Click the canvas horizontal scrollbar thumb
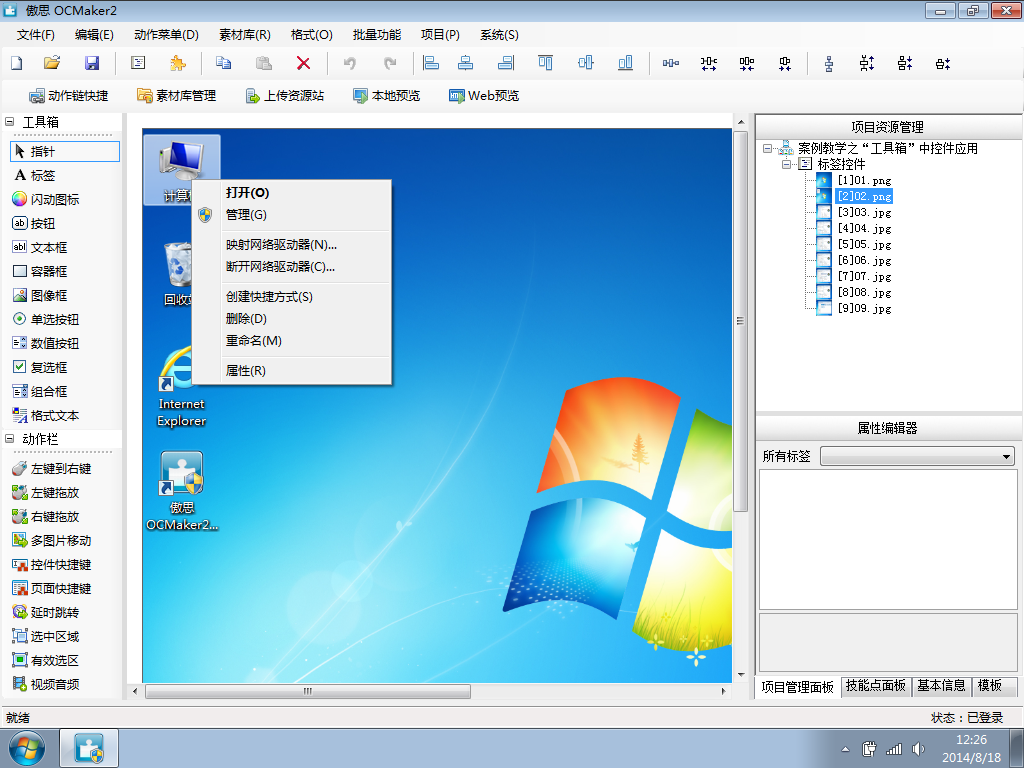This screenshot has height=768, width=1024. pyautogui.click(x=308, y=691)
